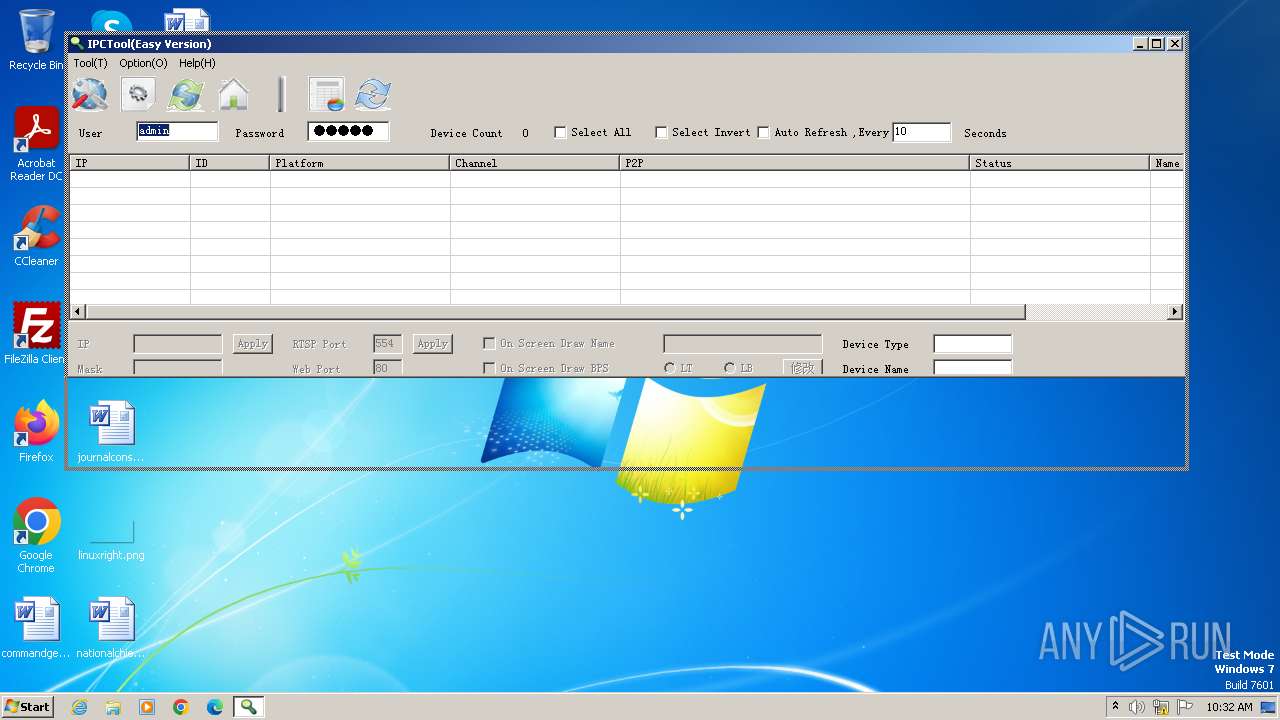Enable the Auto Refresh checkbox
The height and width of the screenshot is (720, 1280).
click(x=763, y=132)
